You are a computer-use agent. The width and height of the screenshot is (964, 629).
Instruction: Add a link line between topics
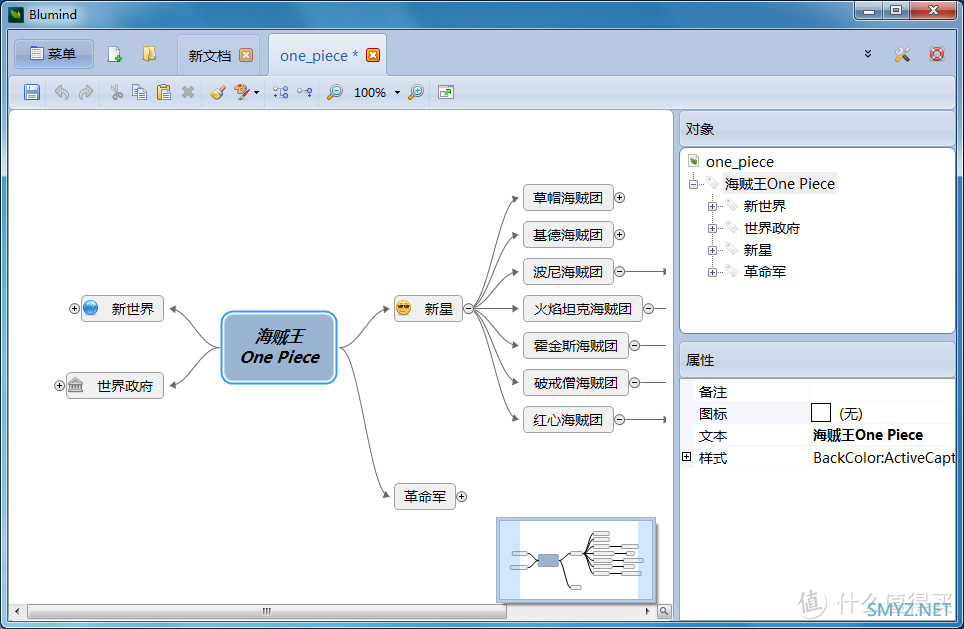[304, 92]
